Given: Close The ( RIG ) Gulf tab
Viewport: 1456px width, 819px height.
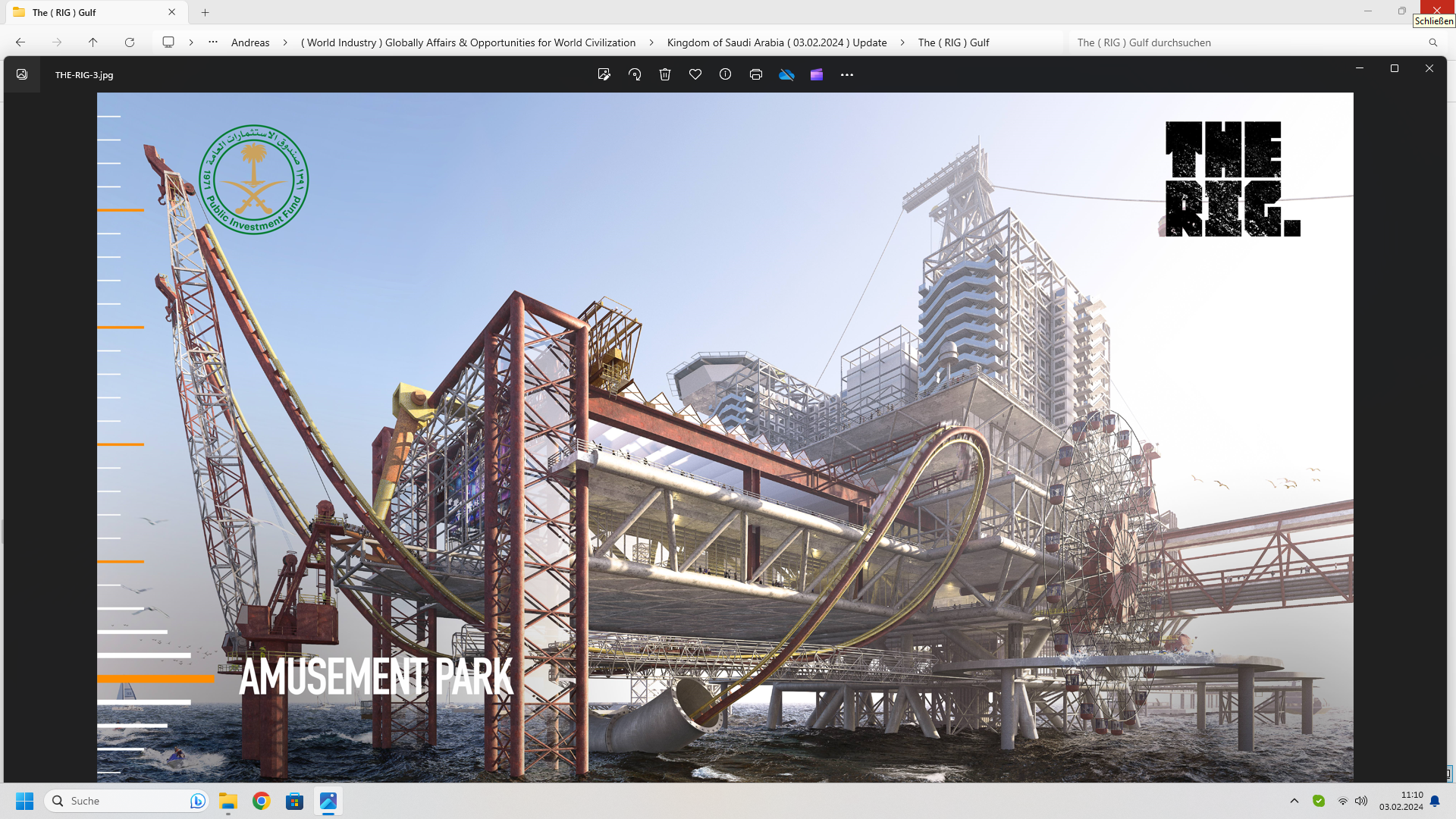Looking at the screenshot, I should pos(172,12).
